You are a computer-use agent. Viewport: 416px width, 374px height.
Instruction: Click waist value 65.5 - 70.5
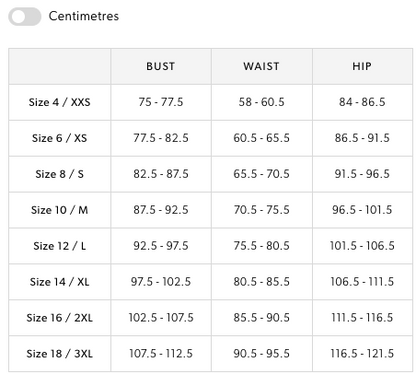coord(261,174)
